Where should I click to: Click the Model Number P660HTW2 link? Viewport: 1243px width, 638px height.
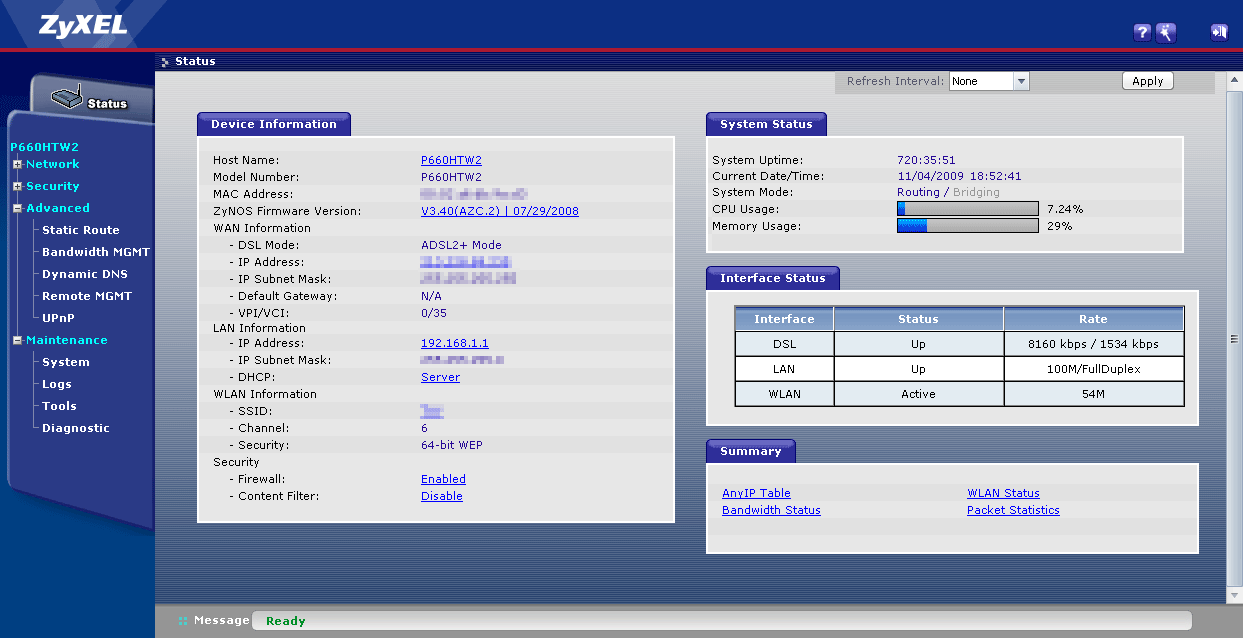coord(451,177)
